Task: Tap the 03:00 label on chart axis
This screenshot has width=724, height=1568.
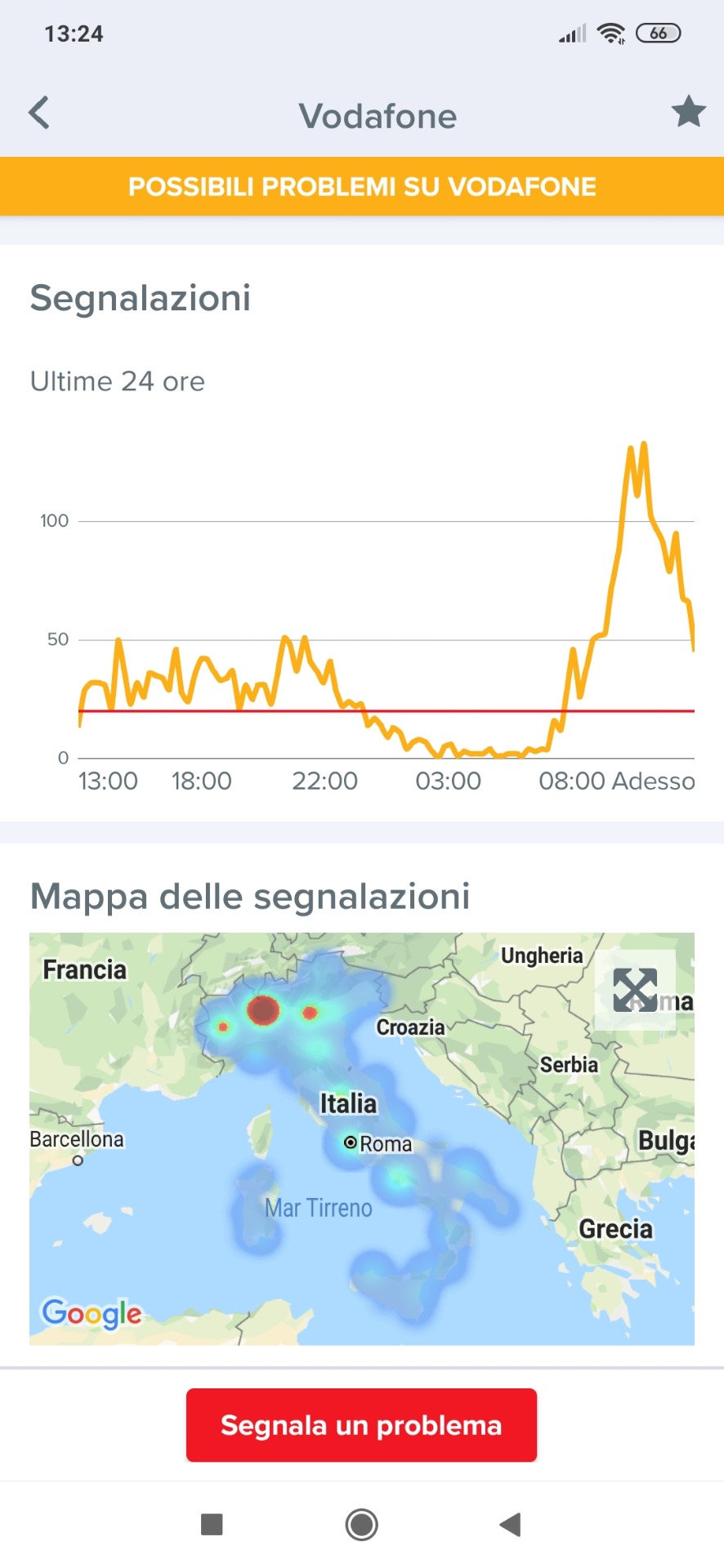Action: pos(448,782)
